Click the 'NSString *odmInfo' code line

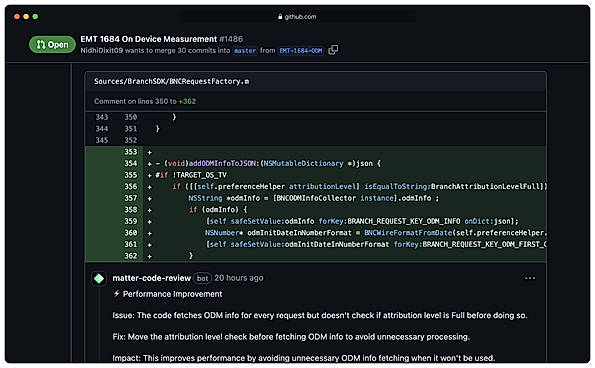(313, 198)
